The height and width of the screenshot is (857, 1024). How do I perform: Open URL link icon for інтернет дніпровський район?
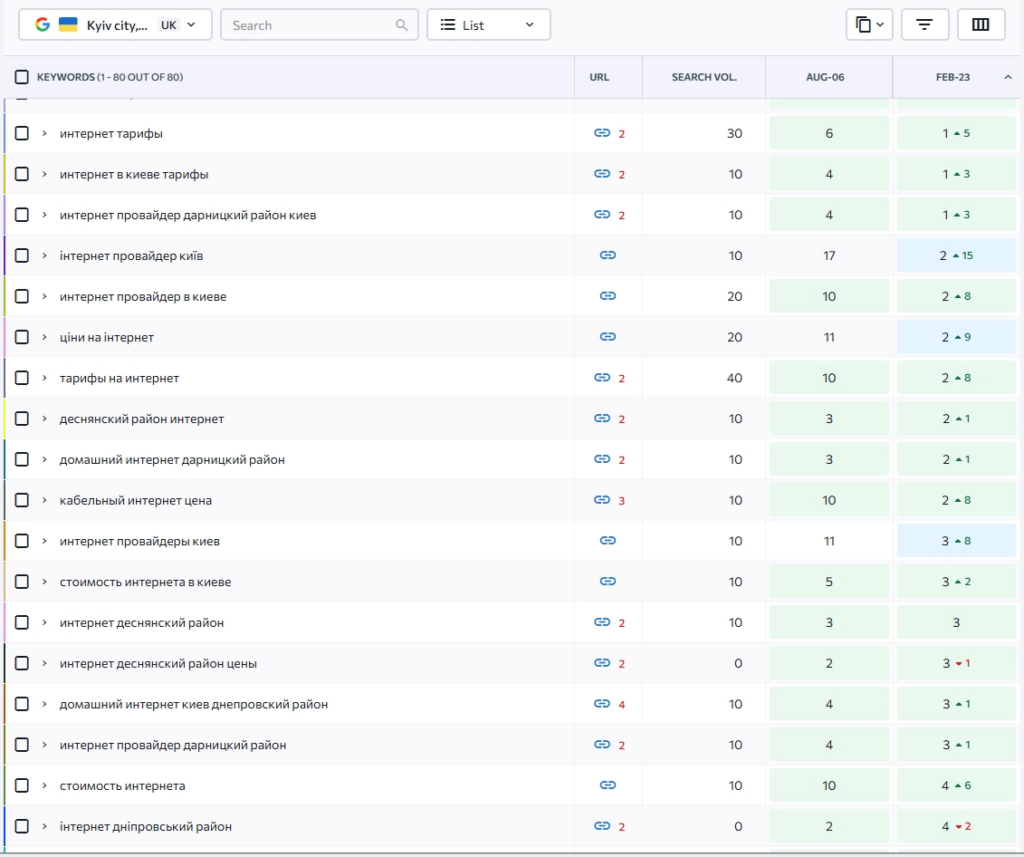pos(602,826)
